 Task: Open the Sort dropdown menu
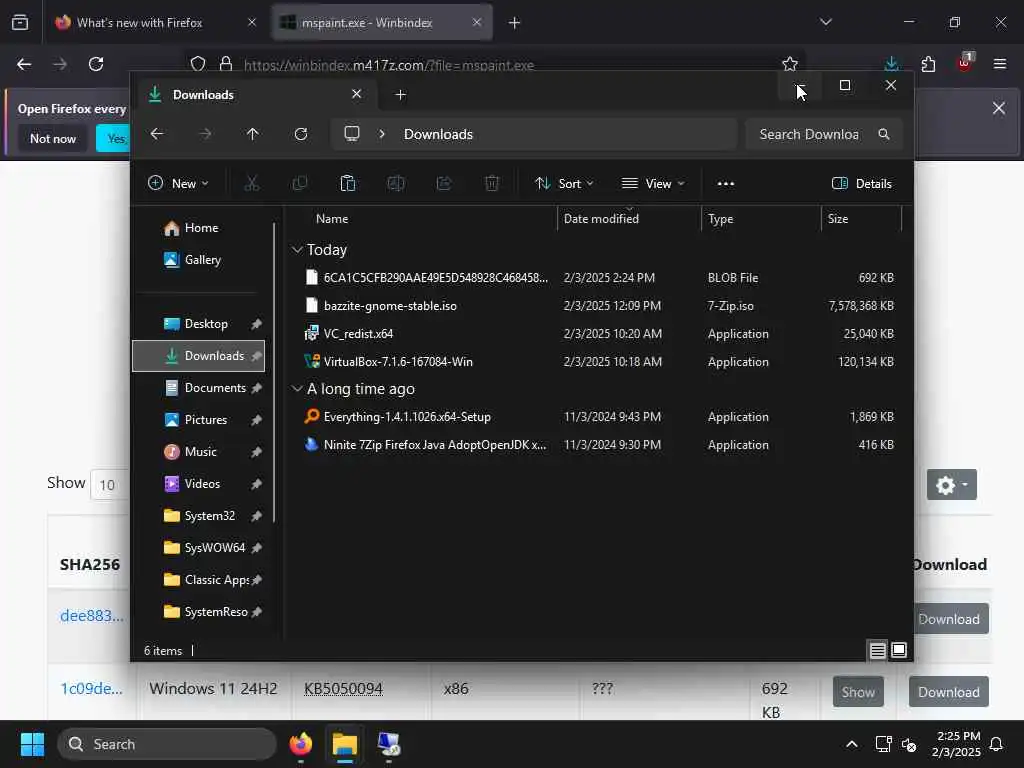click(564, 184)
